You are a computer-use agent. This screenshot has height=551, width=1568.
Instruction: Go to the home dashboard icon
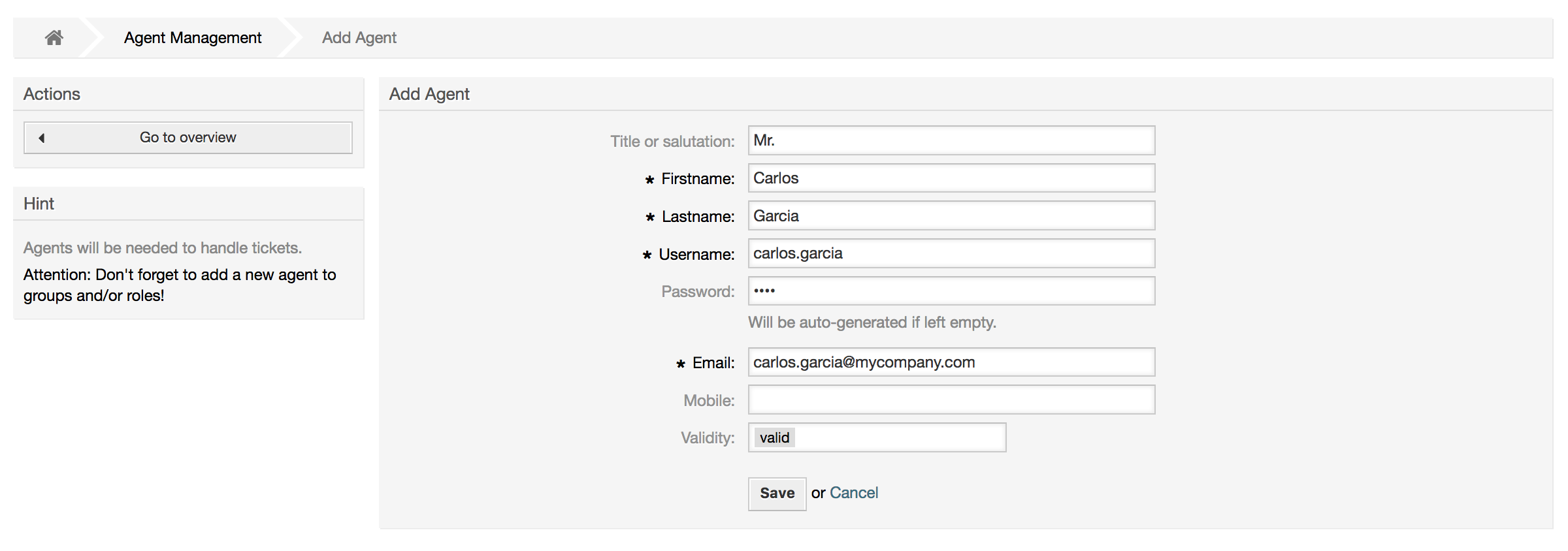54,38
